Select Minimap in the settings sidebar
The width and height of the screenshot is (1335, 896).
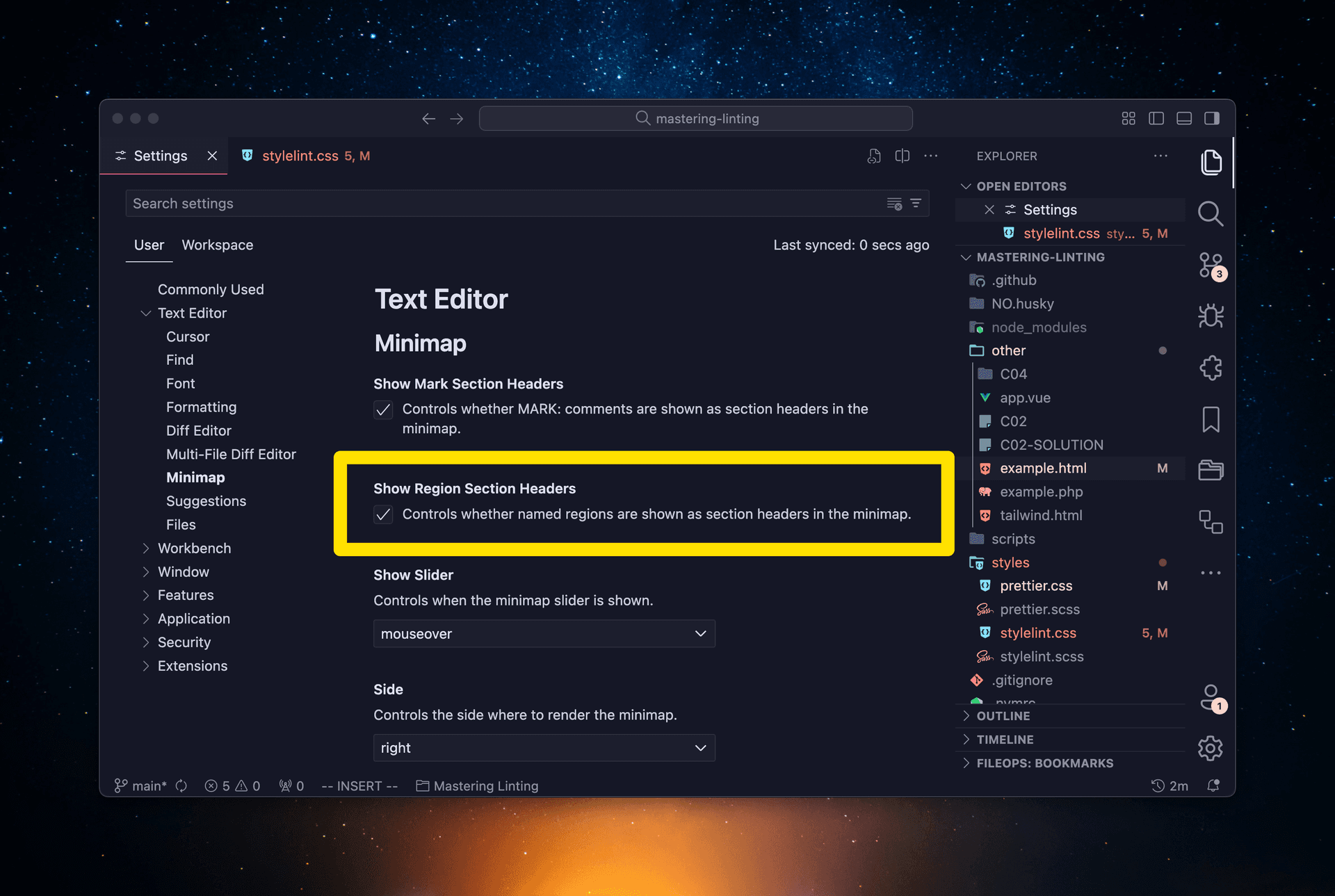[x=195, y=477]
